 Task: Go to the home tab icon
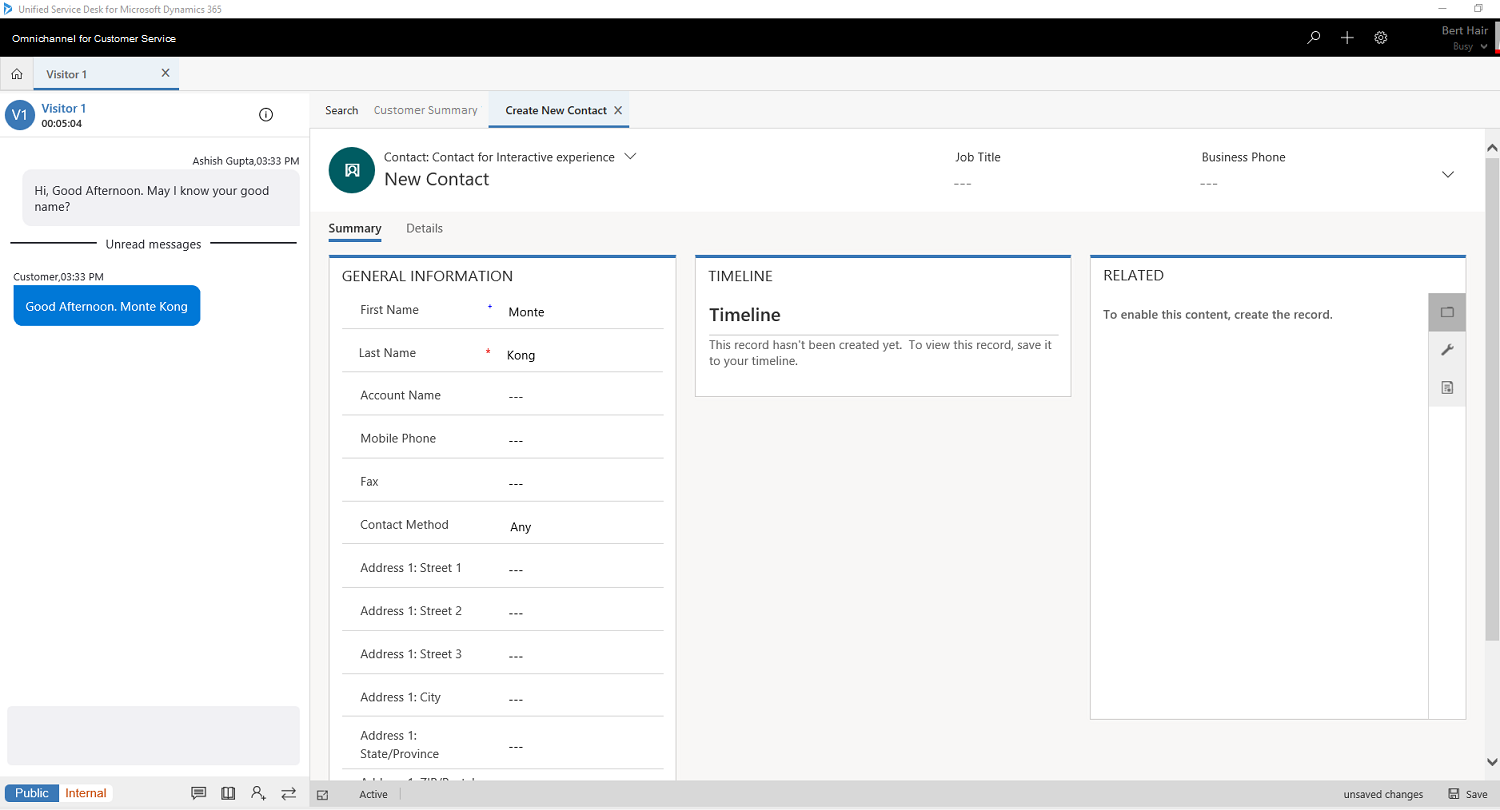[x=17, y=74]
